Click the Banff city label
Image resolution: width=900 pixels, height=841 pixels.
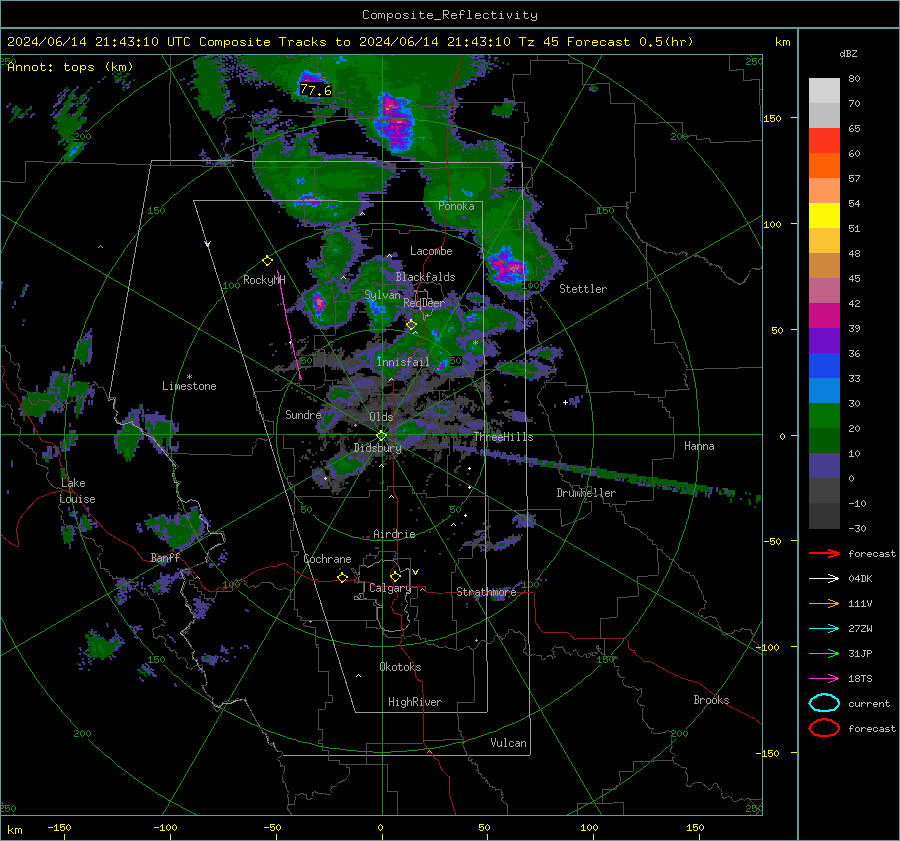pos(165,558)
